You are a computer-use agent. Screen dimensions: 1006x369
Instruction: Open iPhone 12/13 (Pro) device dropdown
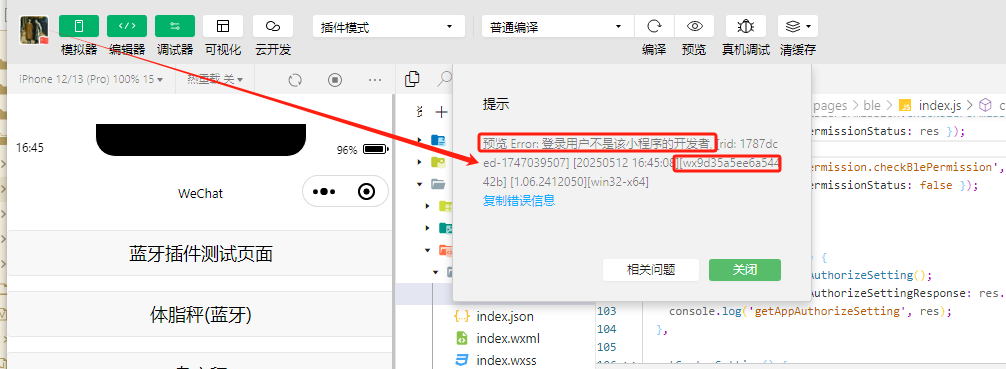tap(90, 79)
